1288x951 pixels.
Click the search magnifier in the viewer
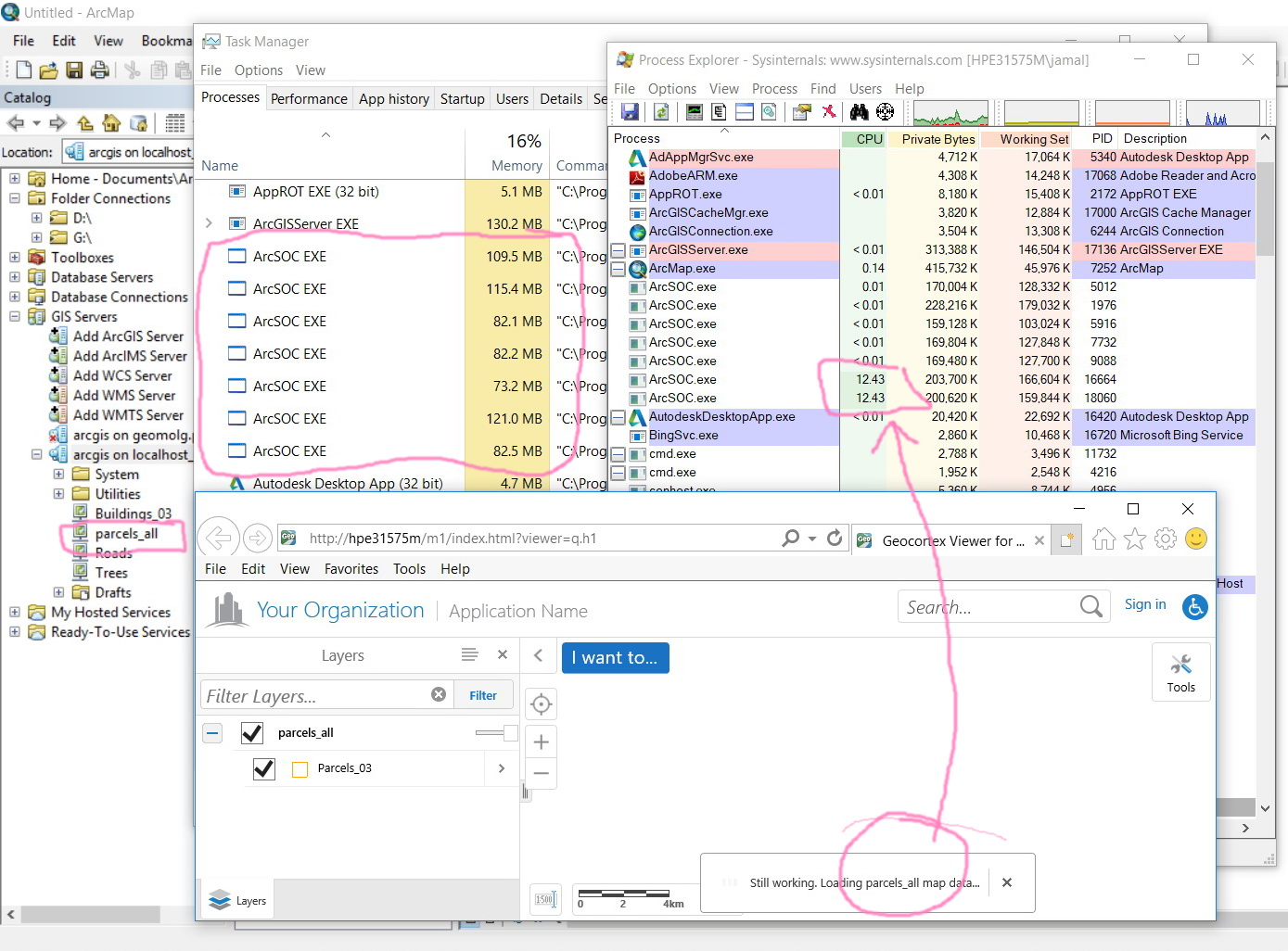point(1091,606)
